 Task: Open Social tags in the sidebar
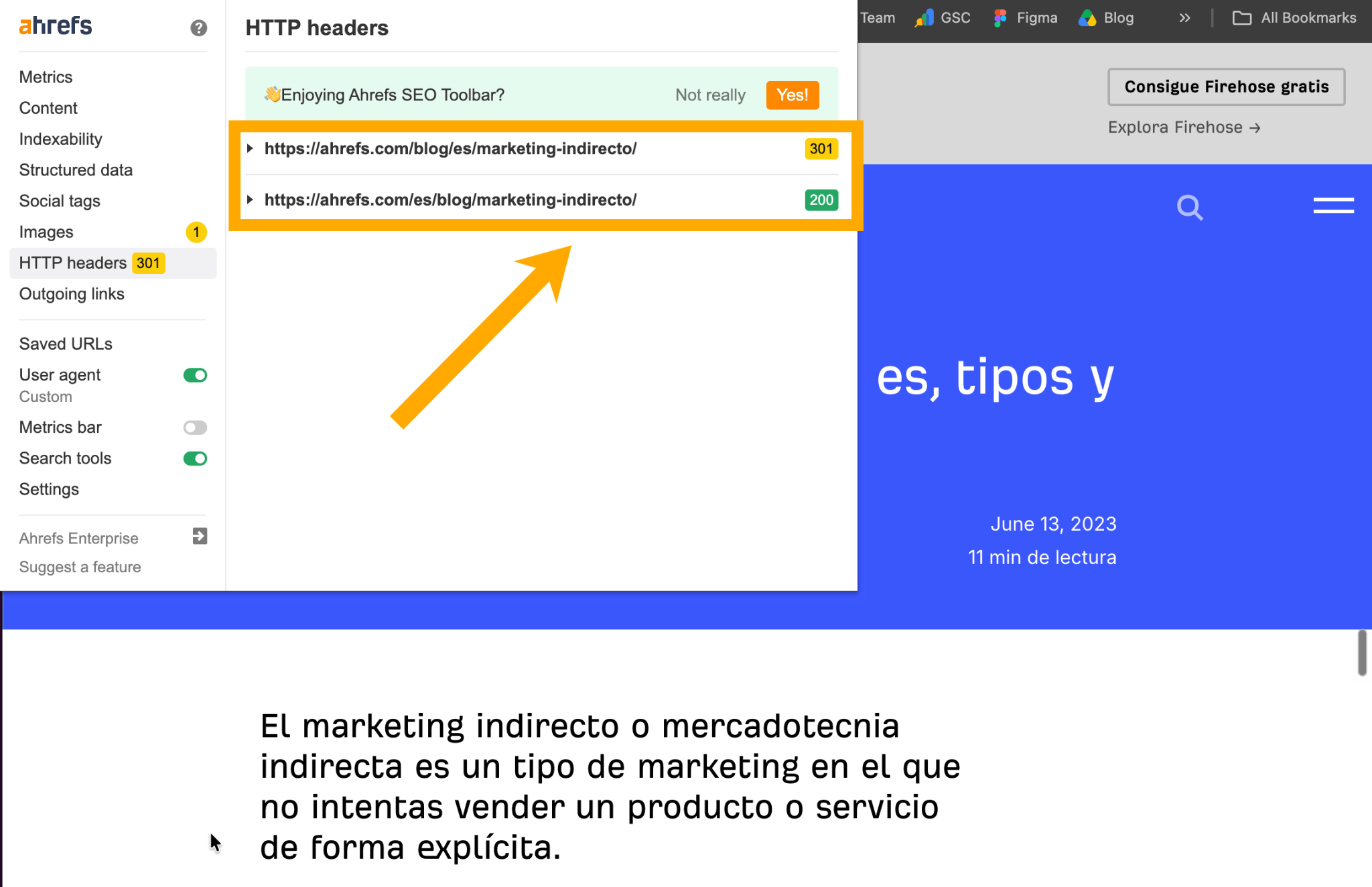pos(60,201)
